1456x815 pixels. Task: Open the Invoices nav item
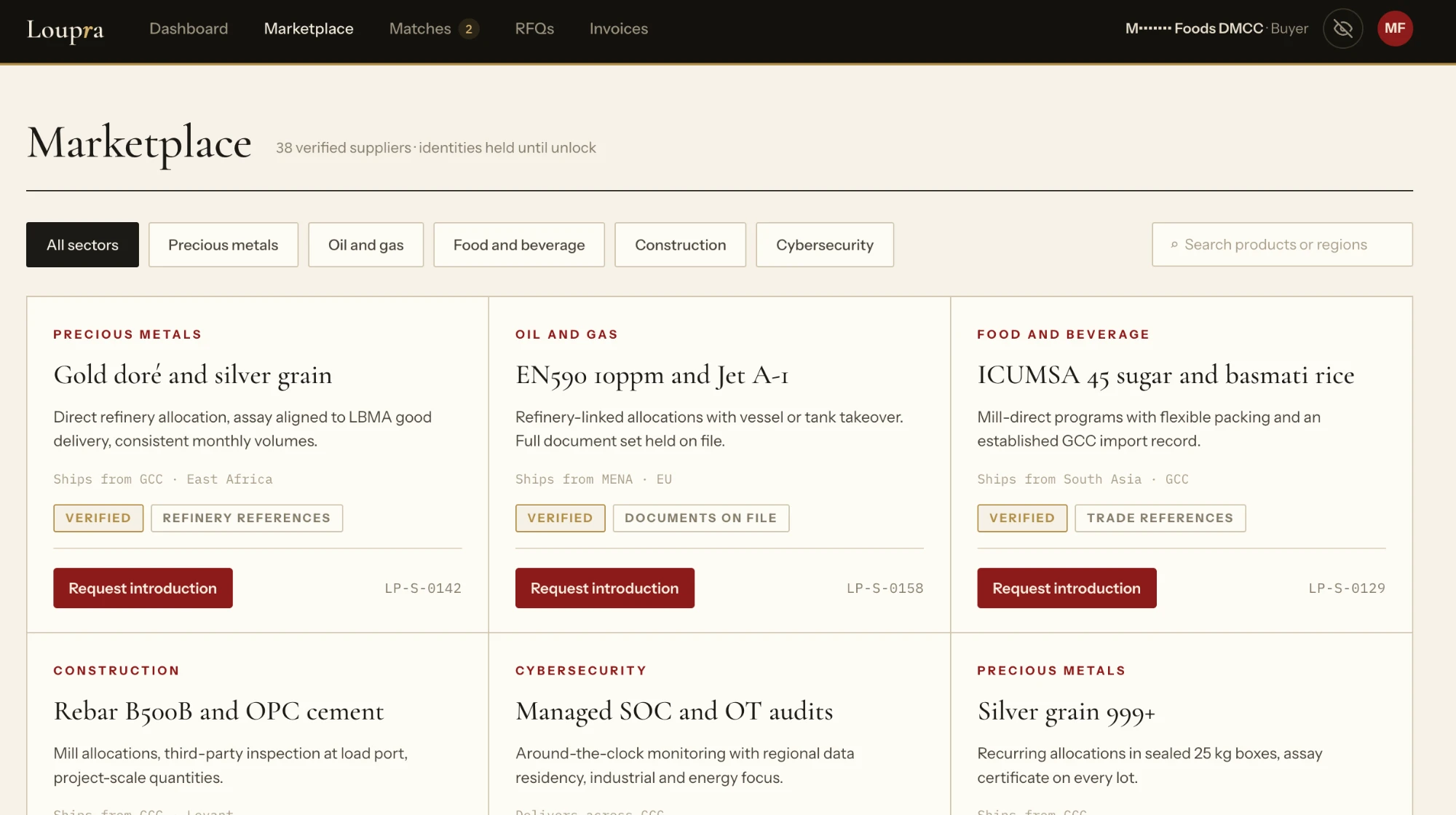[x=619, y=28]
